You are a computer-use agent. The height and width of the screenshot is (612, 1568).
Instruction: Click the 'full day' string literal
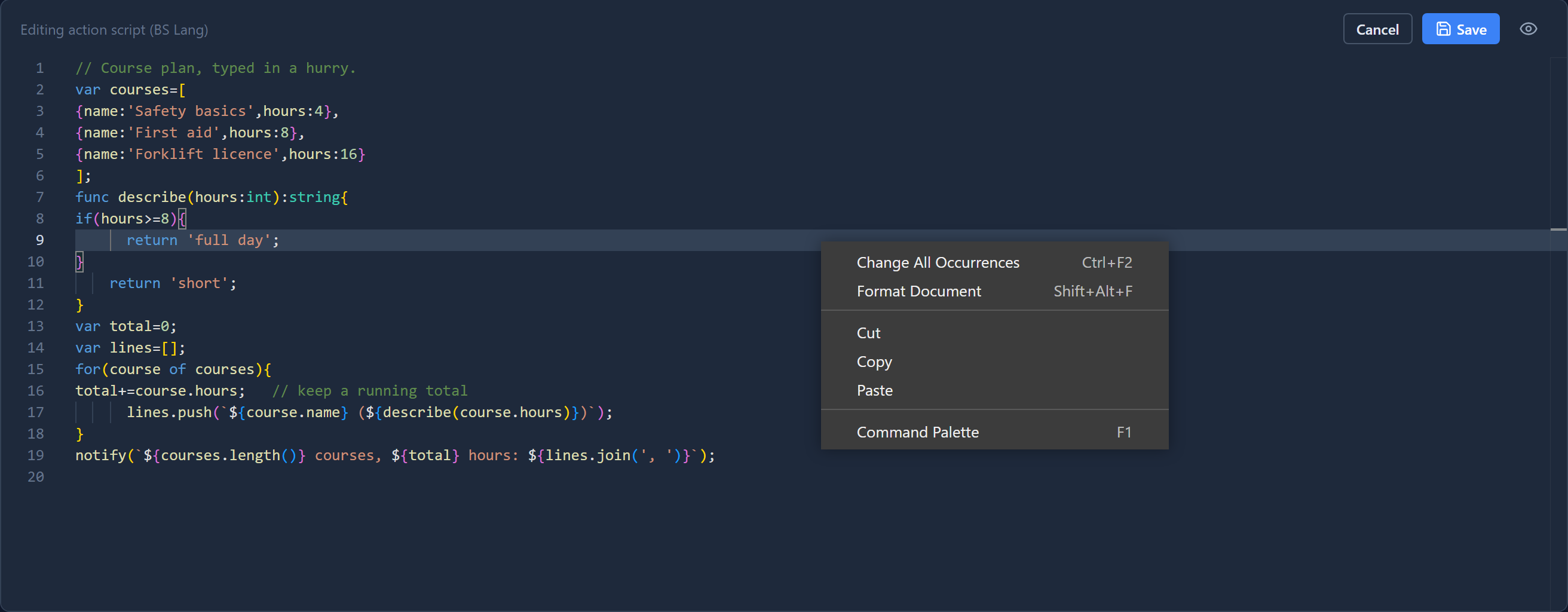coord(228,240)
